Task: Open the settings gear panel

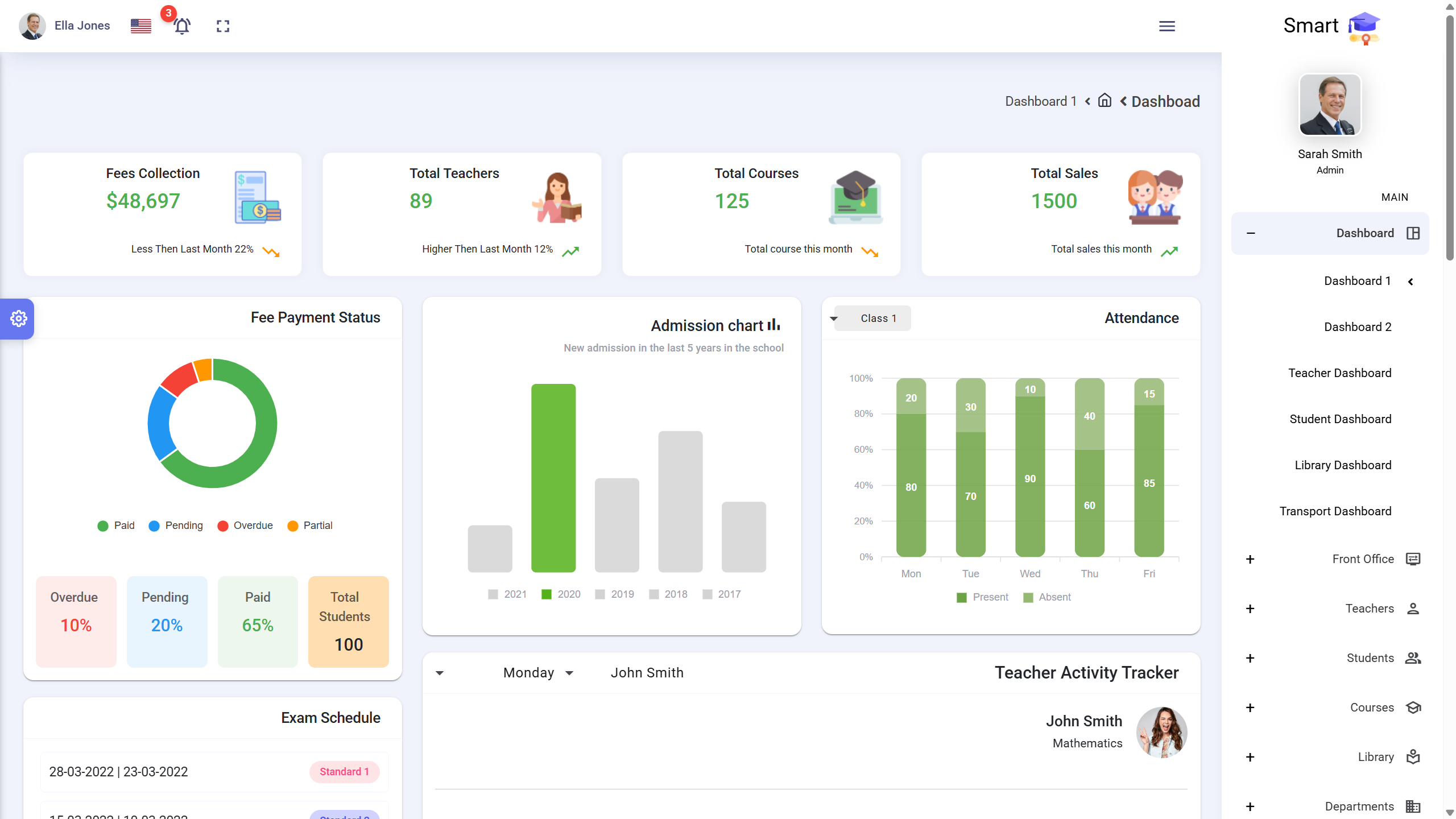Action: pyautogui.click(x=18, y=318)
